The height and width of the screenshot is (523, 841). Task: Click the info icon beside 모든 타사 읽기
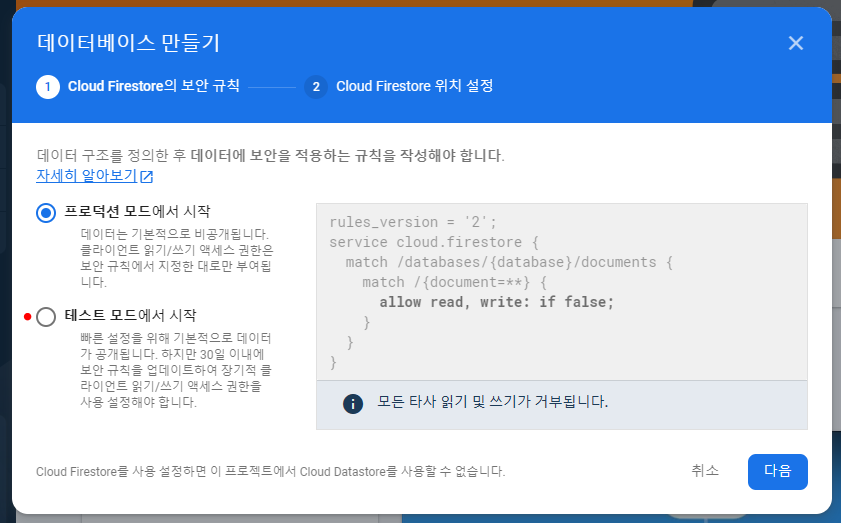coord(352,403)
